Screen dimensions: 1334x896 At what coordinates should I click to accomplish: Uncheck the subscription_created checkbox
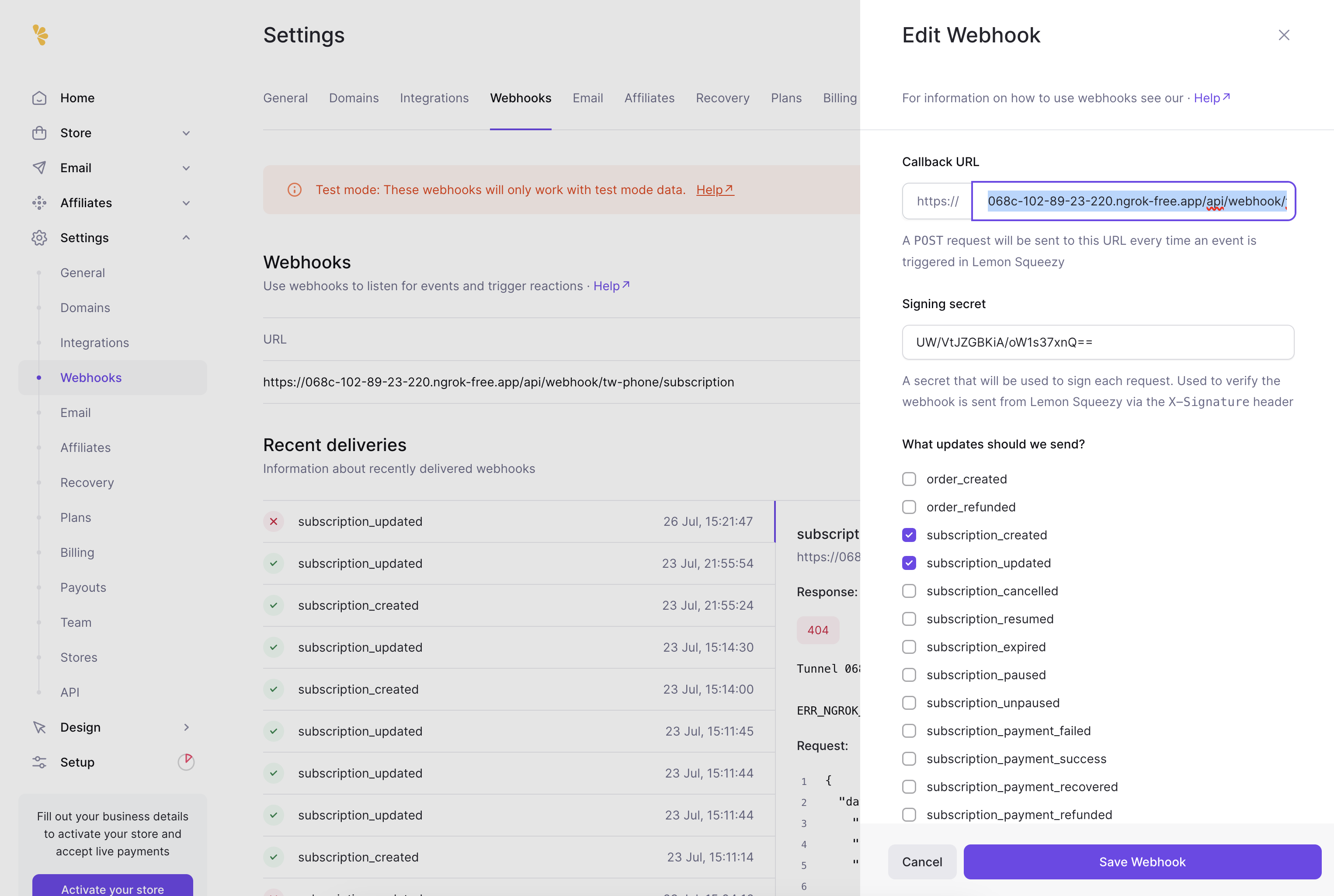(909, 535)
